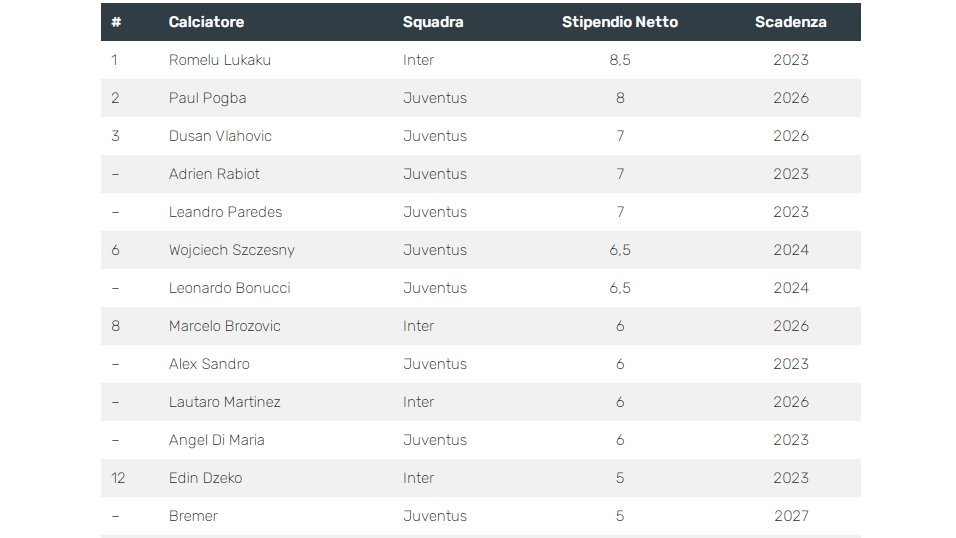Select Bremer in the last row
The height and width of the screenshot is (538, 956).
193,516
